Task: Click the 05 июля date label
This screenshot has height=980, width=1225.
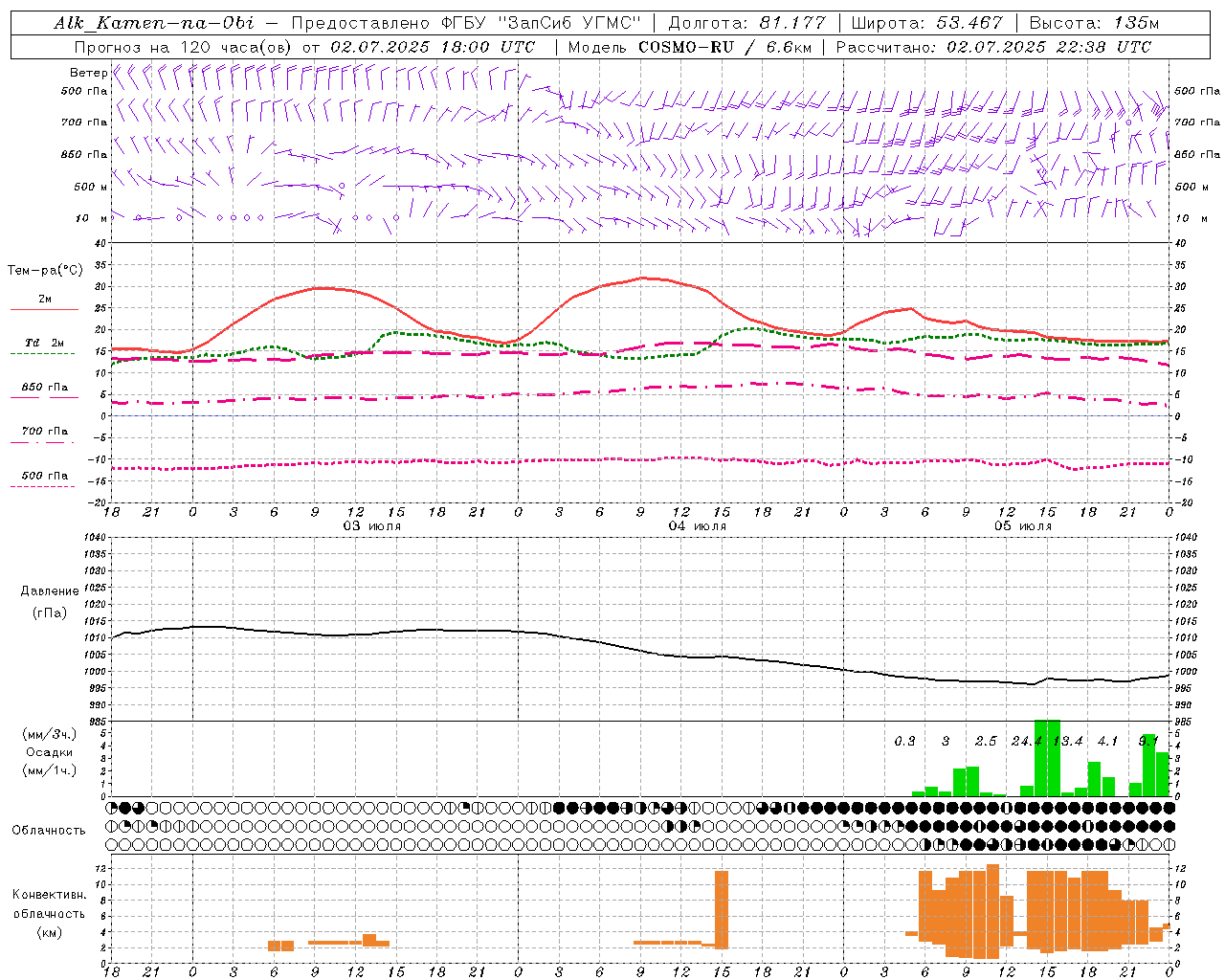Action: (x=1023, y=526)
